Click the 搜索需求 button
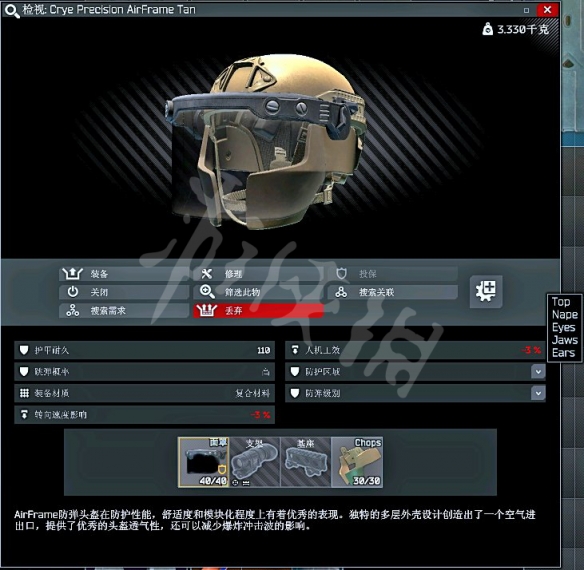The width and height of the screenshot is (584, 570). tap(124, 310)
